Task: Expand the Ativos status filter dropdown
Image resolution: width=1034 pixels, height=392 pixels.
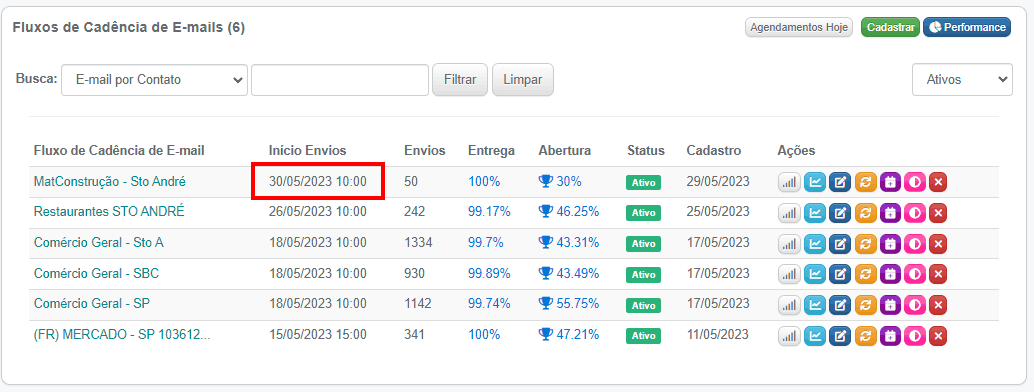Action: pyautogui.click(x=962, y=80)
